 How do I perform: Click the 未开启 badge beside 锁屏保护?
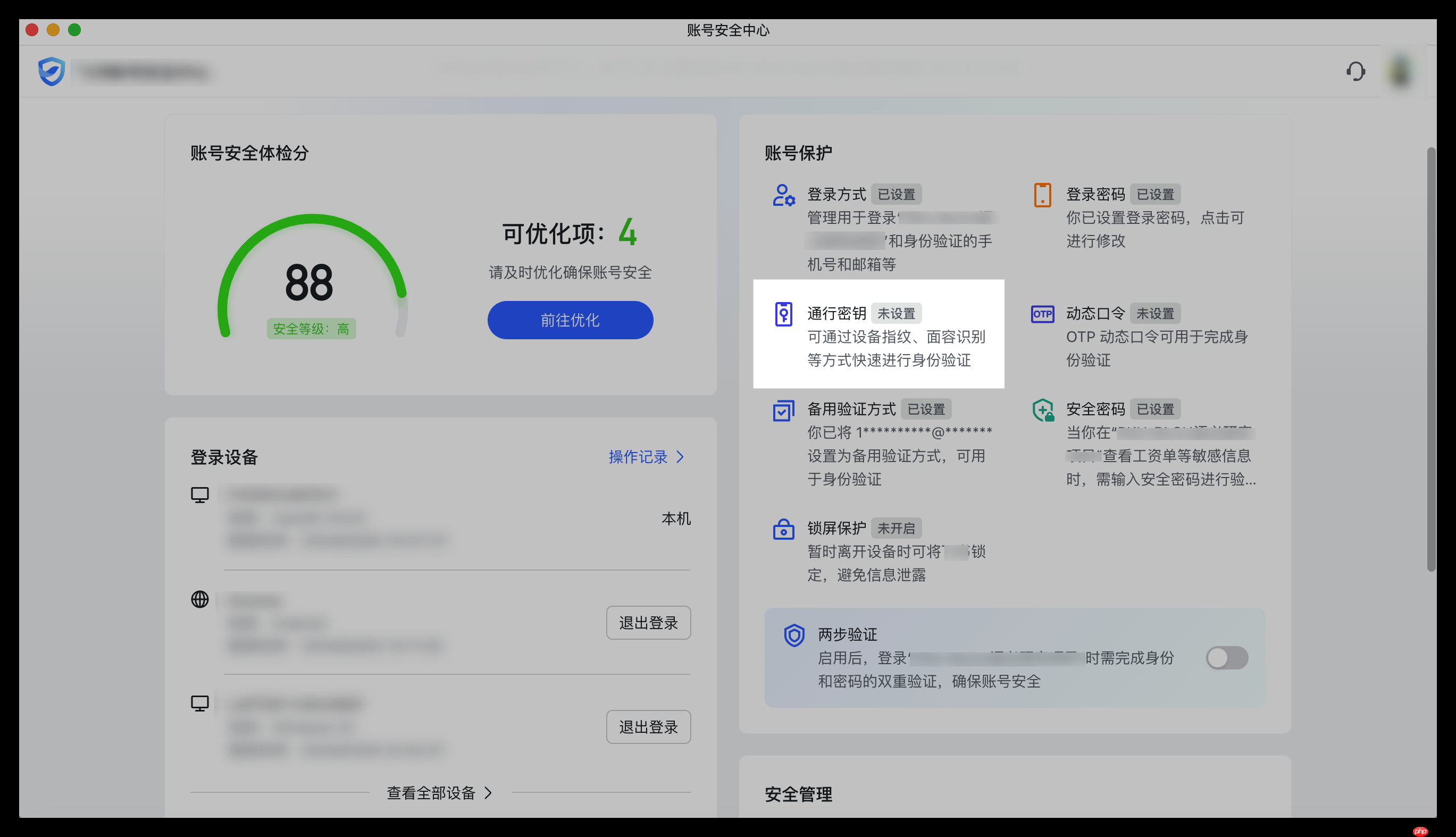pyautogui.click(x=896, y=528)
